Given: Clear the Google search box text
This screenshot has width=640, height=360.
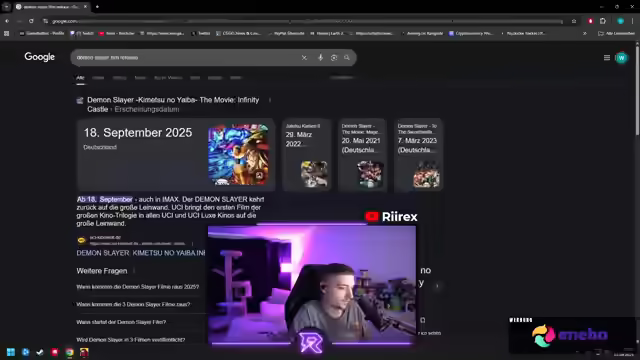Looking at the screenshot, I should click(x=304, y=58).
